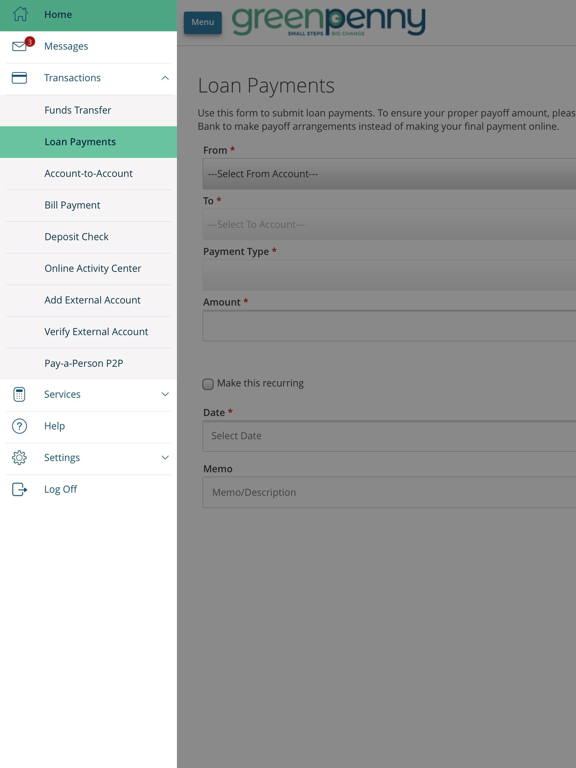Click the Settings gear icon

coord(19,457)
